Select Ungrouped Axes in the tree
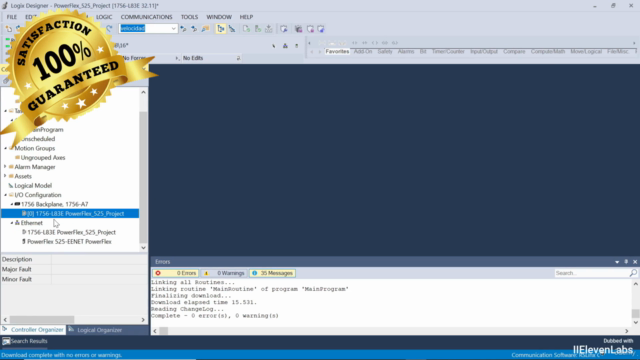640x360 pixels. [x=43, y=158]
